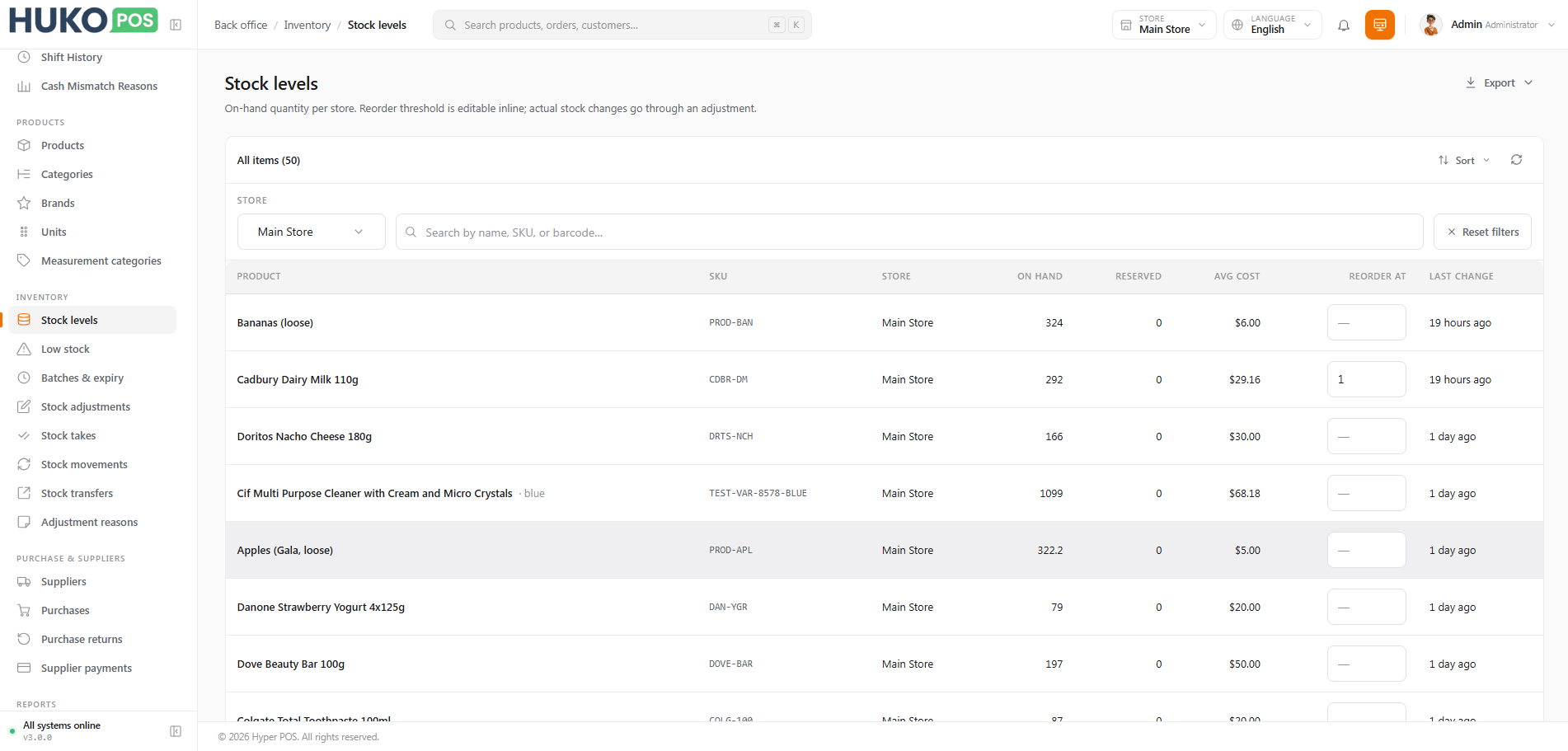Viewport: 1568px width, 751px height.
Task: Collapse sidebar using bottom panel icon
Action: 176,731
